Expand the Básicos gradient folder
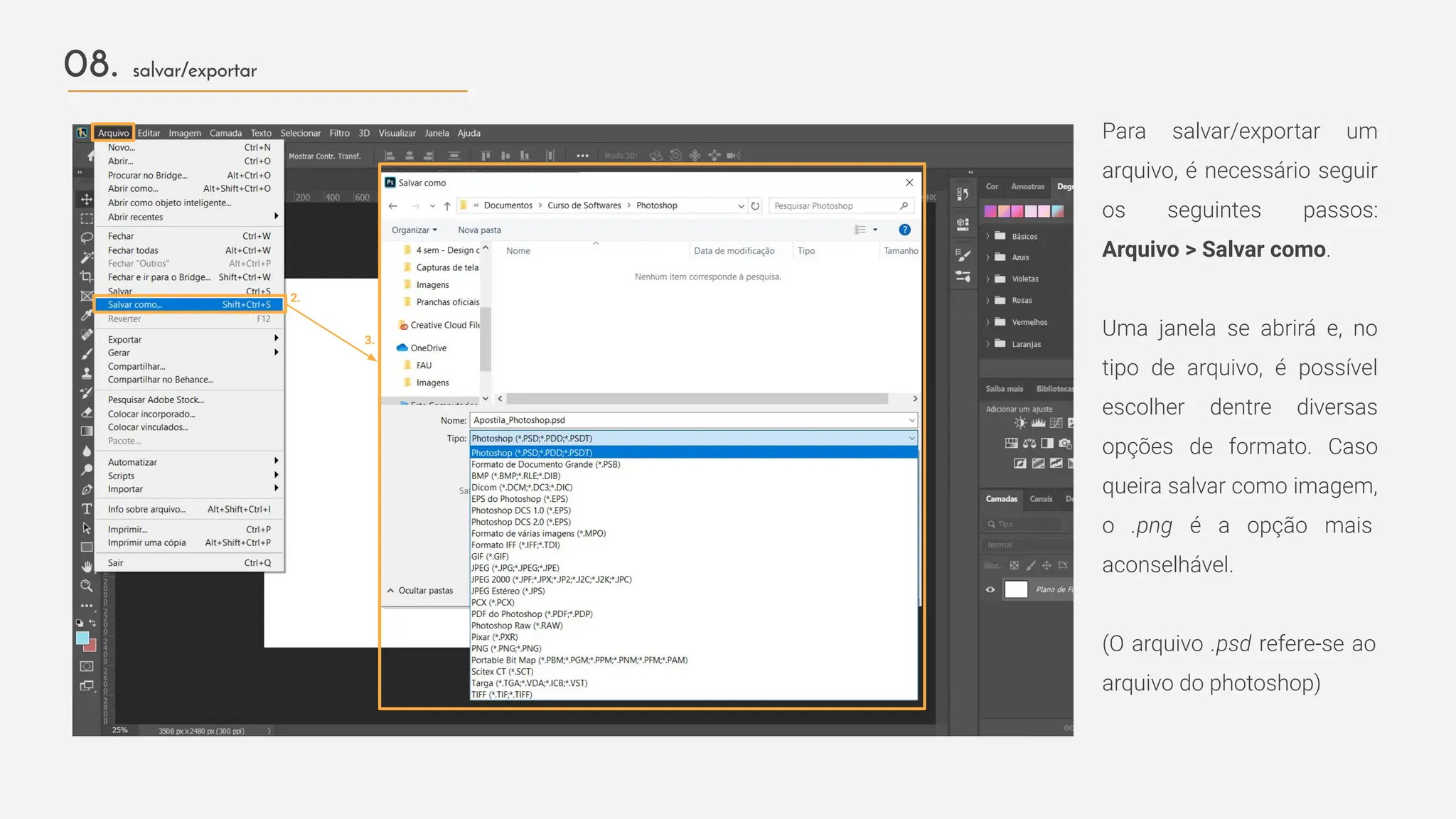The width and height of the screenshot is (1456, 819). click(988, 236)
